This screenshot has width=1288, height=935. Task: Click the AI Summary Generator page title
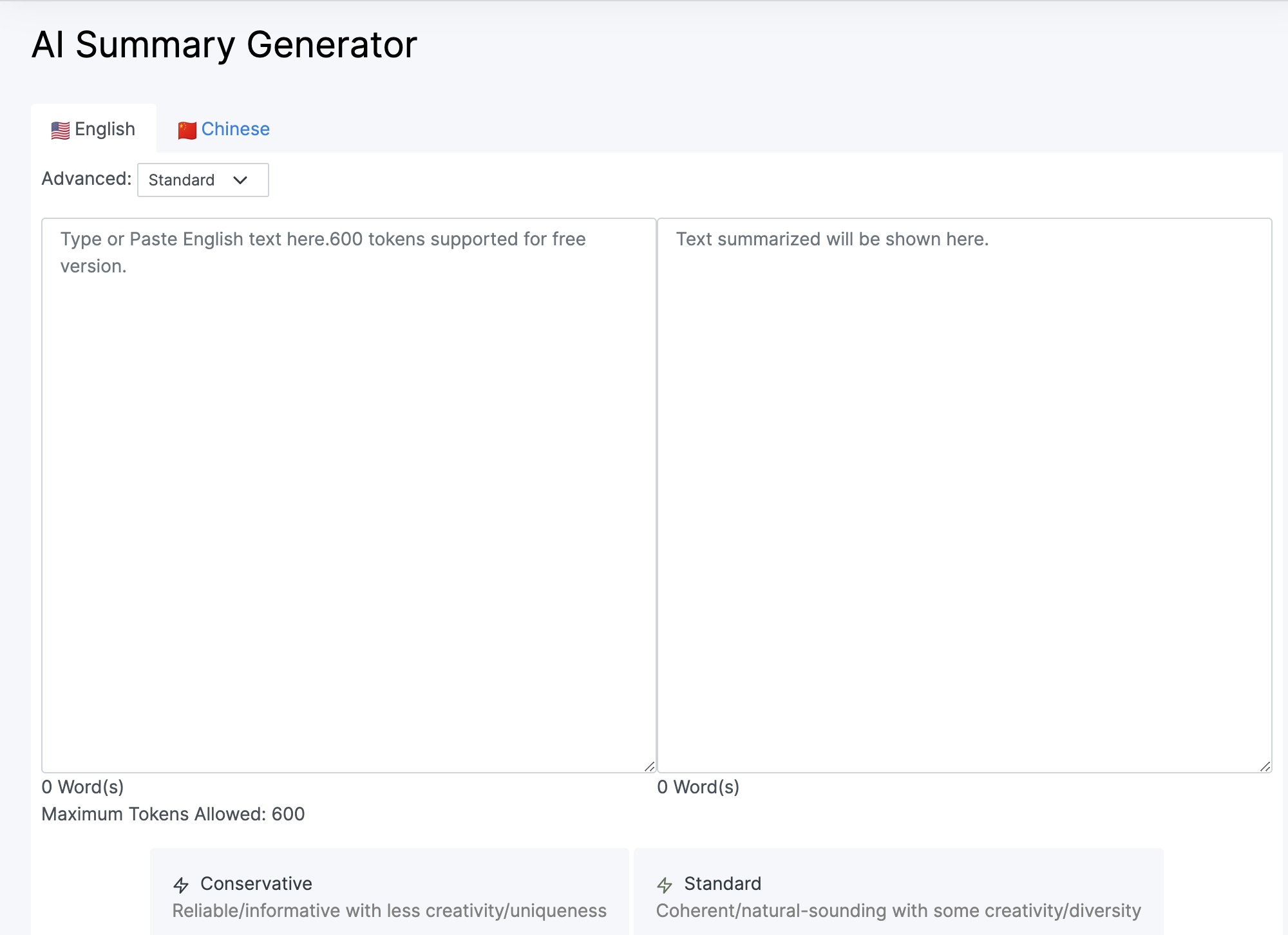pyautogui.click(x=224, y=45)
